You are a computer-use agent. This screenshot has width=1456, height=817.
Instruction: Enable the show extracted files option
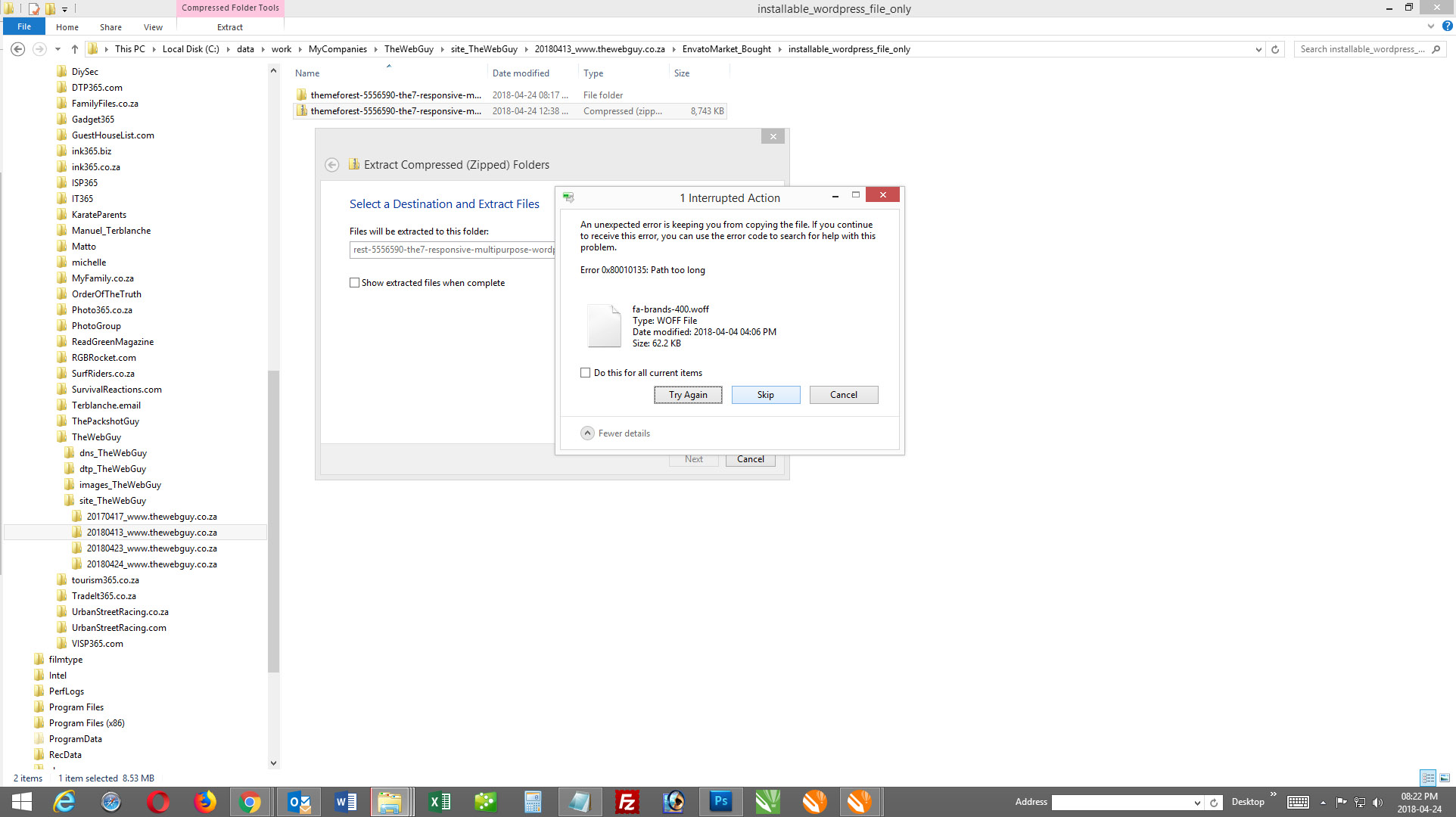click(356, 282)
